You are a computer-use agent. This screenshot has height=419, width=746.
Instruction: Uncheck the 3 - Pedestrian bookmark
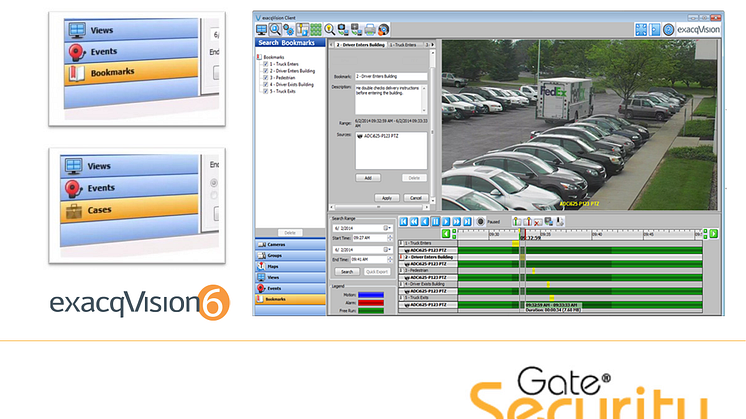point(265,78)
